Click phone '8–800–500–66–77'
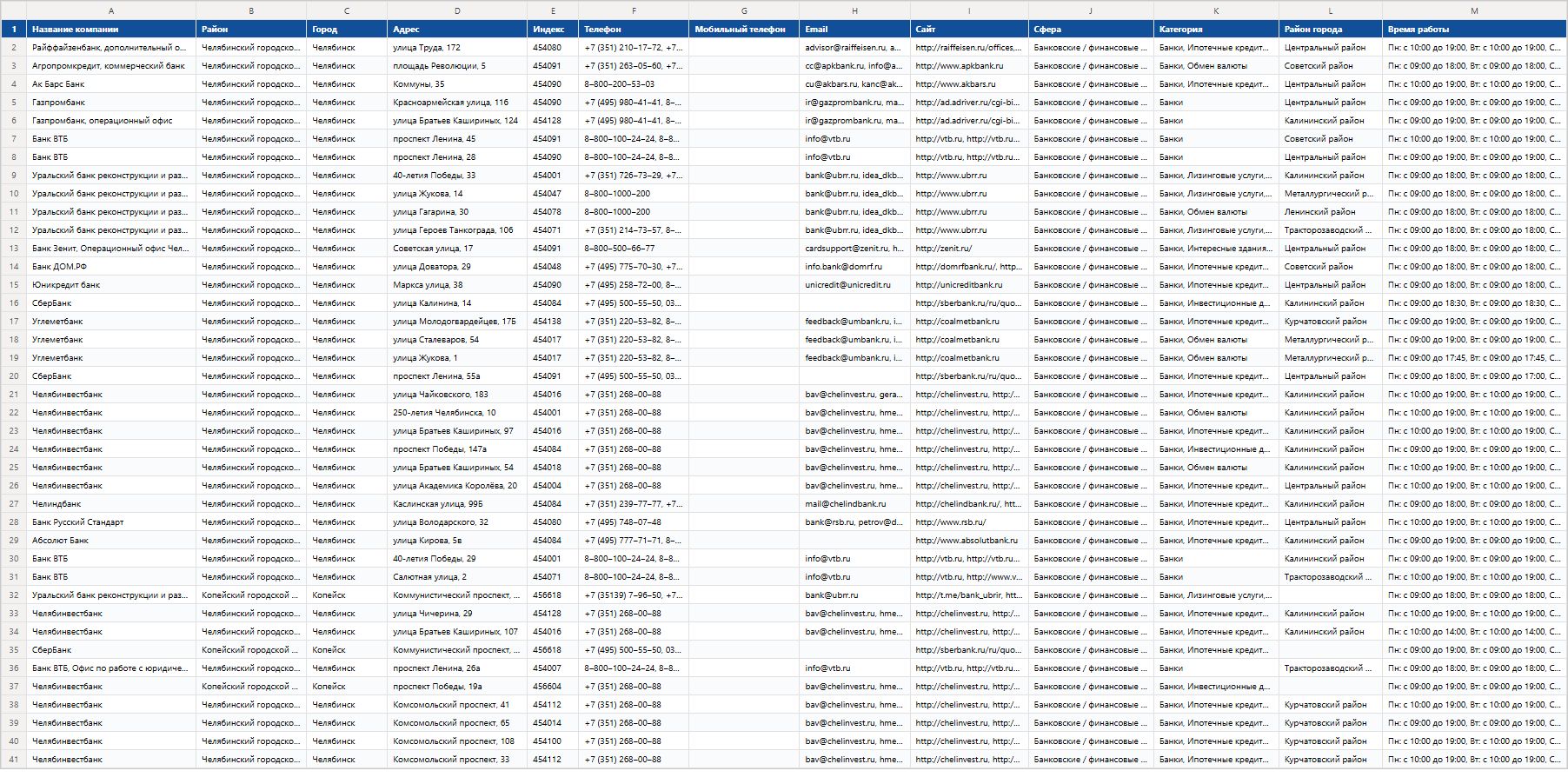This screenshot has width=1568, height=784. [634, 249]
